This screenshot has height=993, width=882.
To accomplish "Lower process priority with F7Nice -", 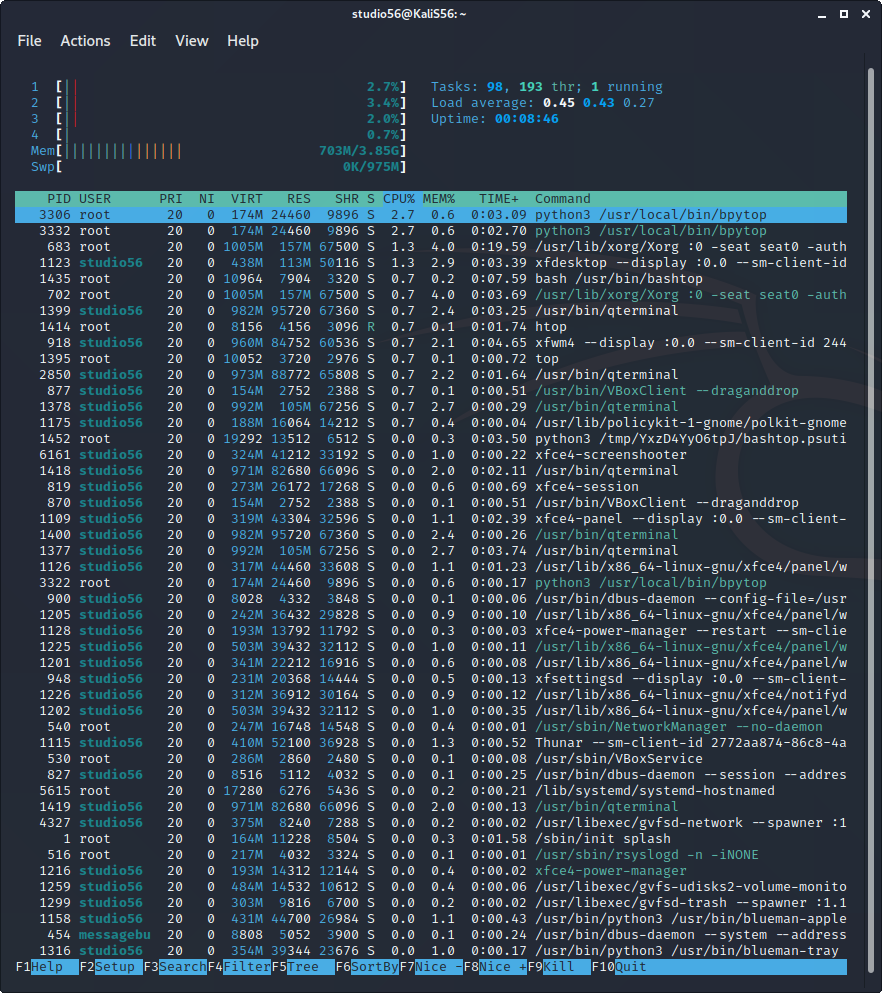I will tap(428, 967).
